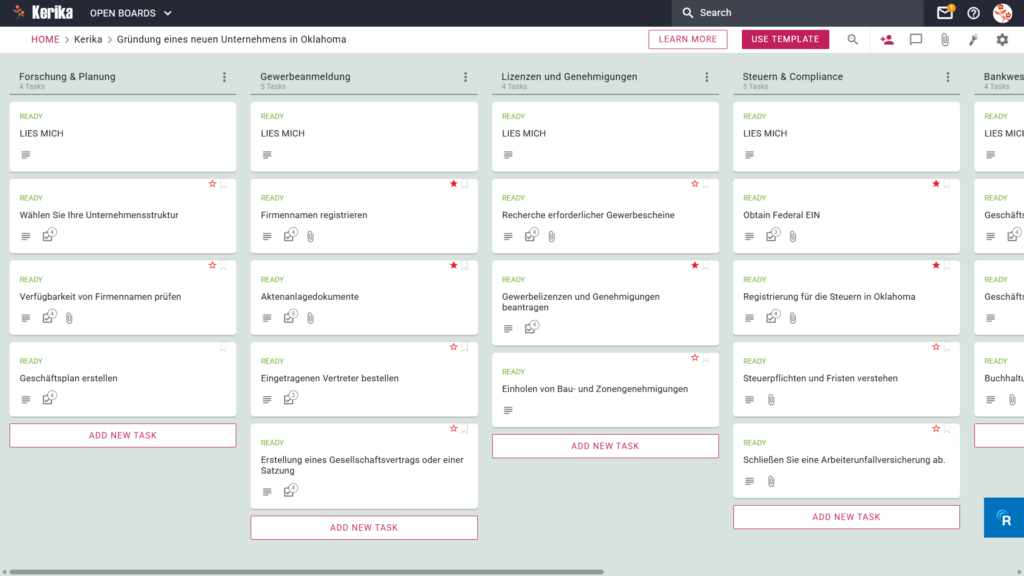
Task: Toggle star on Wählen Sie Ihre Unternehmensstruktur
Action: (x=212, y=184)
